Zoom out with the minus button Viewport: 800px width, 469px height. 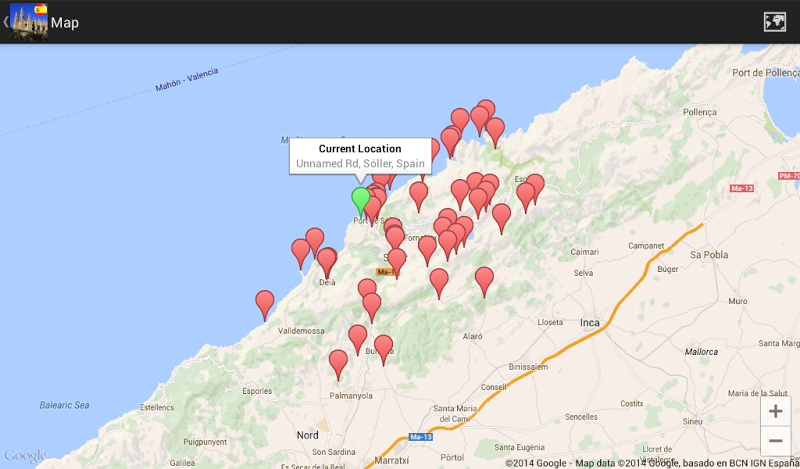click(x=776, y=440)
